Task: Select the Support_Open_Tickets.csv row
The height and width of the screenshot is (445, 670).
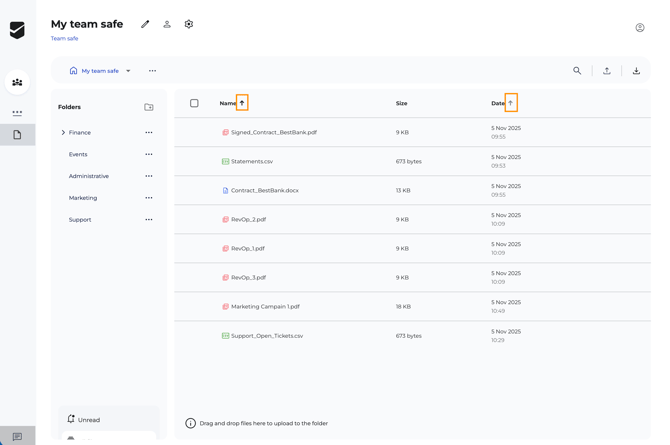Action: [266, 336]
